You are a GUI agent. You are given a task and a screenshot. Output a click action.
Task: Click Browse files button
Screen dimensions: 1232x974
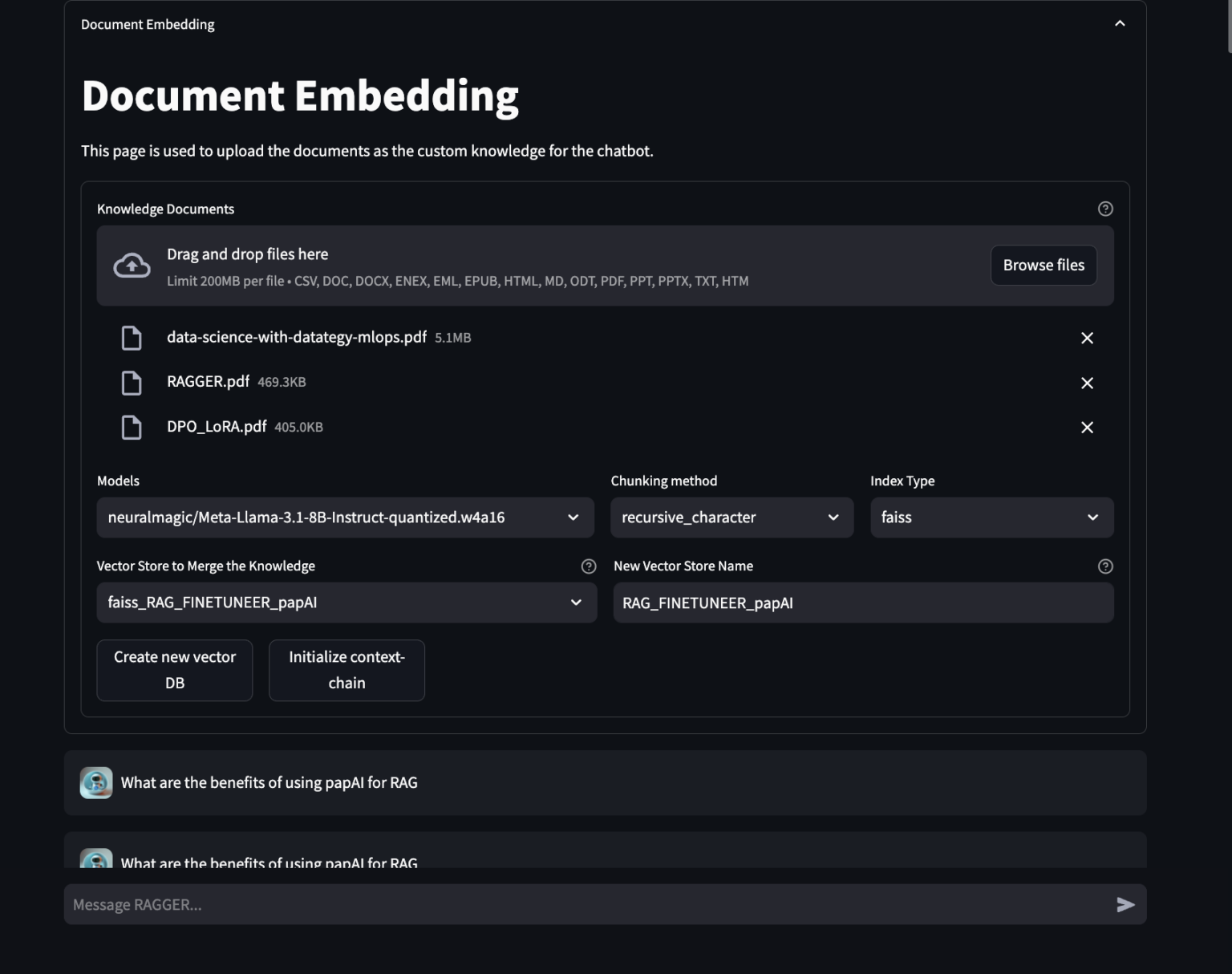pyautogui.click(x=1043, y=266)
